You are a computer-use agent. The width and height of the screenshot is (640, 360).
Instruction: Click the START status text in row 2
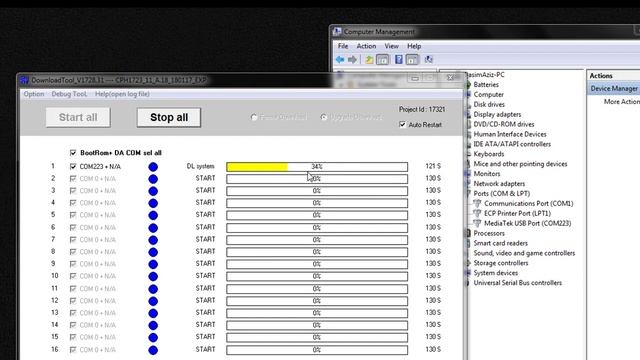tap(205, 178)
